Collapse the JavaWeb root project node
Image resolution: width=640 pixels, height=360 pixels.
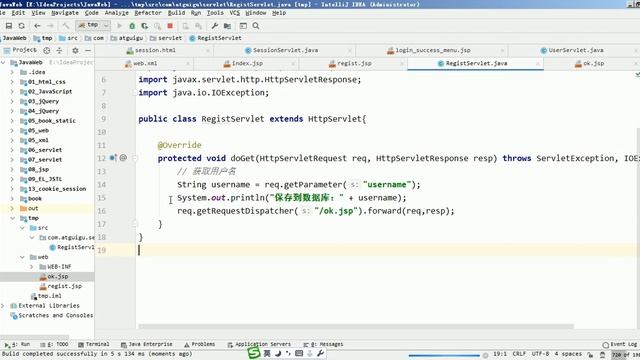point(3,62)
